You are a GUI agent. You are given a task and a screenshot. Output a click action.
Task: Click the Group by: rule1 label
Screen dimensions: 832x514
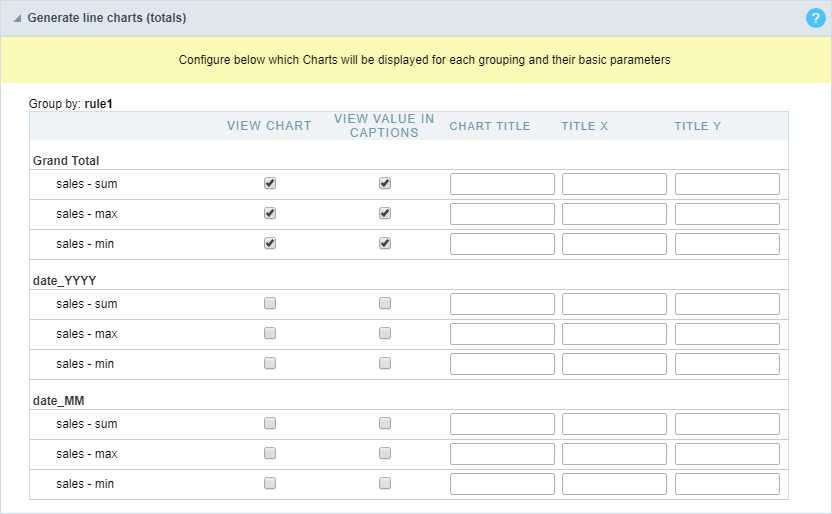[x=71, y=103]
